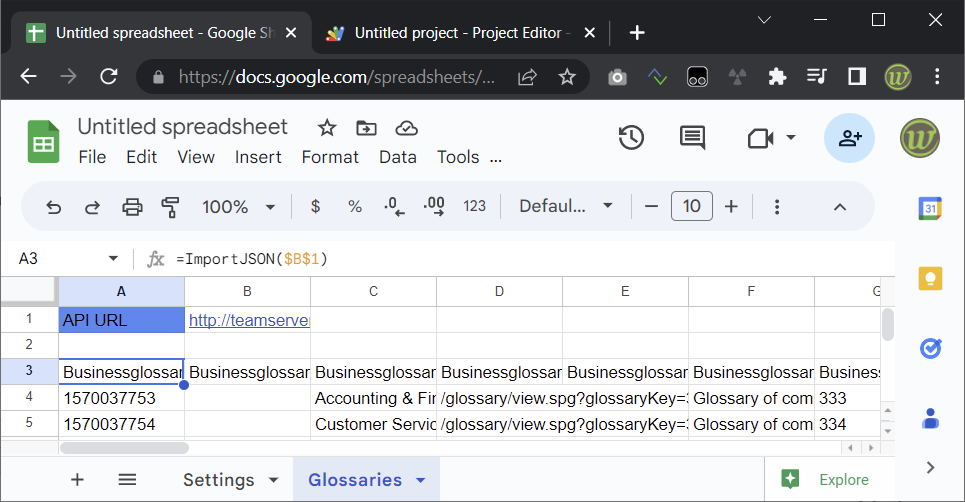Switch to the Settings sheet tab
The width and height of the screenshot is (965, 502).
point(218,480)
